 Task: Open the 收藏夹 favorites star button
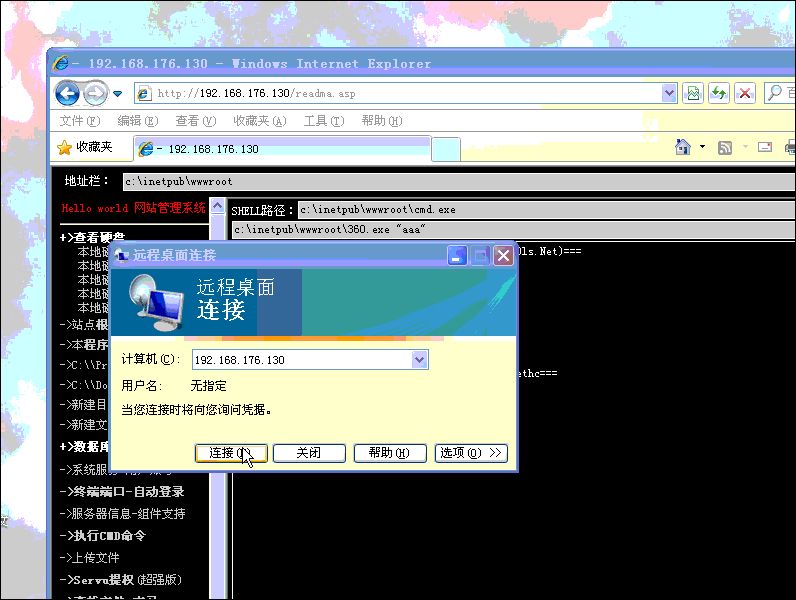[85, 147]
